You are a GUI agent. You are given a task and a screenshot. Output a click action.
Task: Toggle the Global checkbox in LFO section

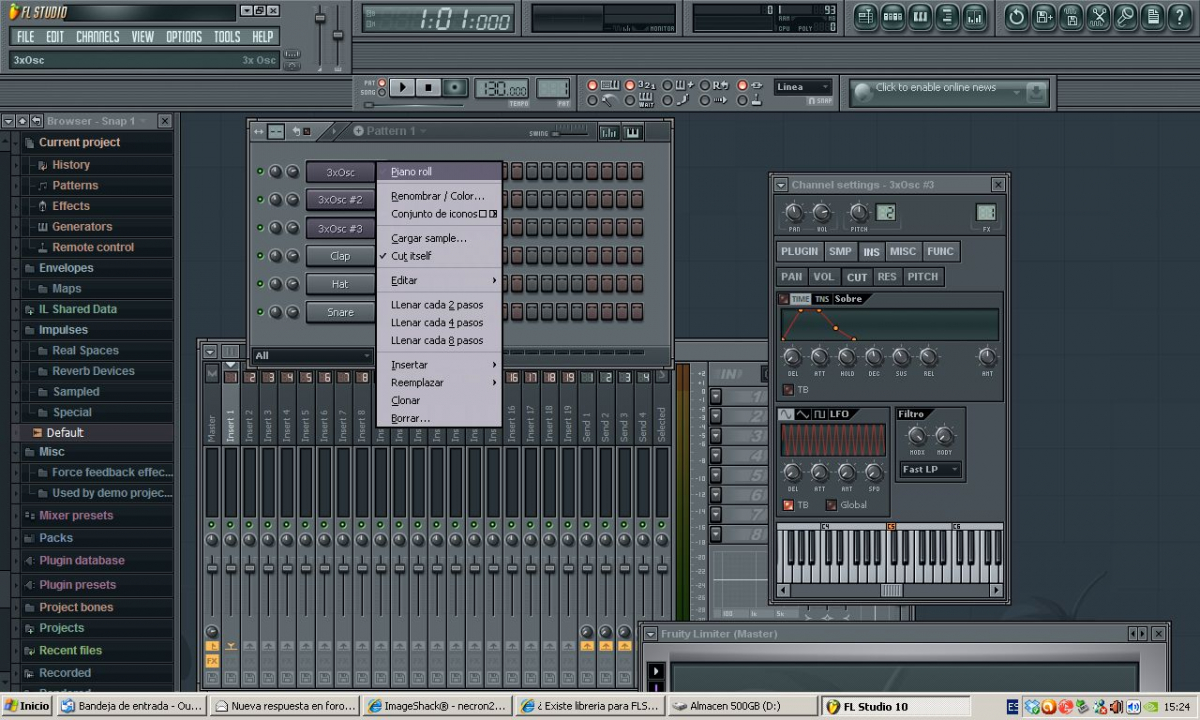831,505
